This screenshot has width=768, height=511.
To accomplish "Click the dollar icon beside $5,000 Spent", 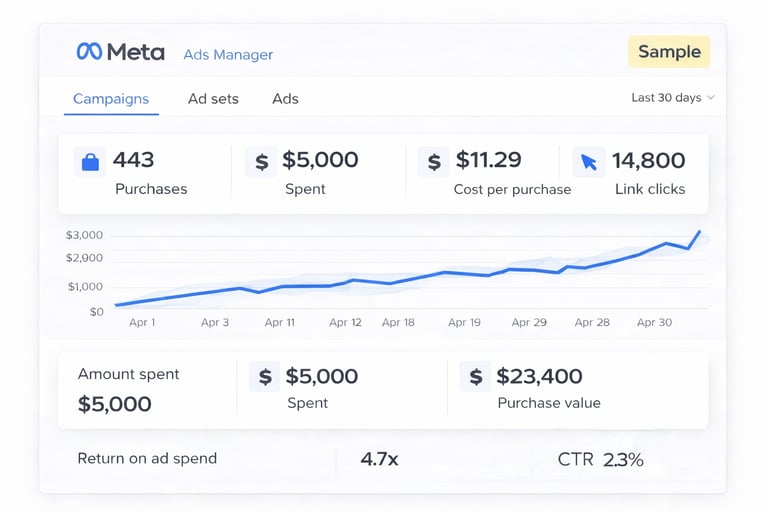I will 261,162.
